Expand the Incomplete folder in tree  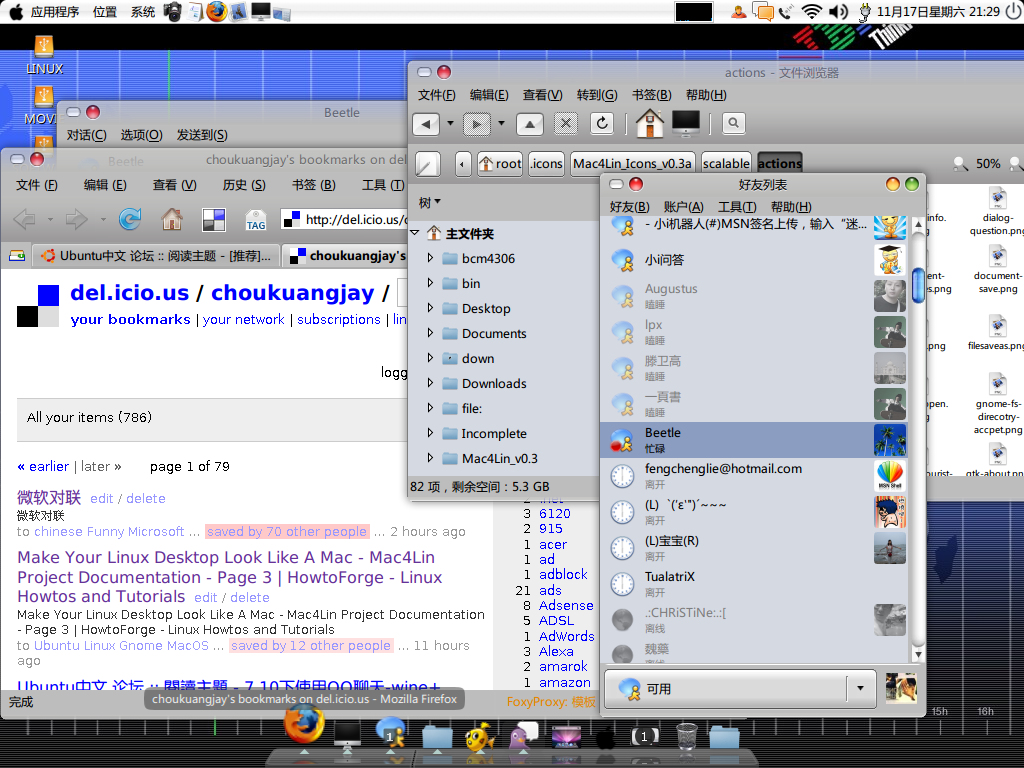click(x=430, y=433)
